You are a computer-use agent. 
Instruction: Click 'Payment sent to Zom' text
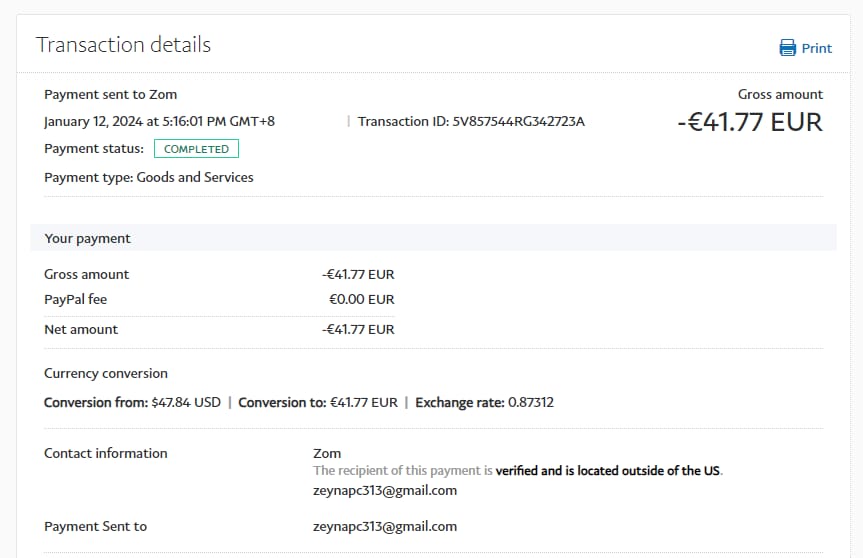click(111, 95)
